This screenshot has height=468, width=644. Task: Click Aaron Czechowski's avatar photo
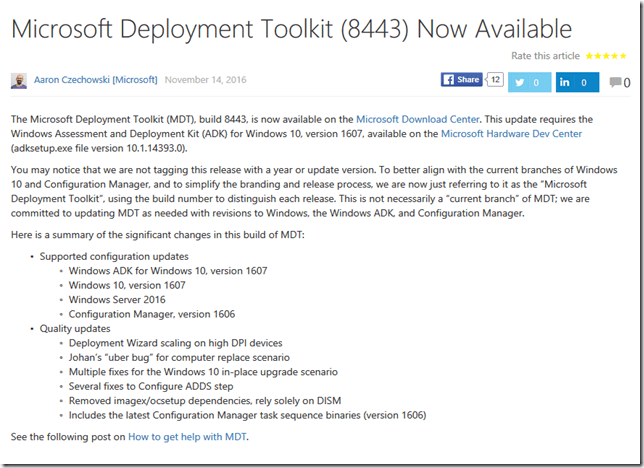pyautogui.click(x=19, y=80)
